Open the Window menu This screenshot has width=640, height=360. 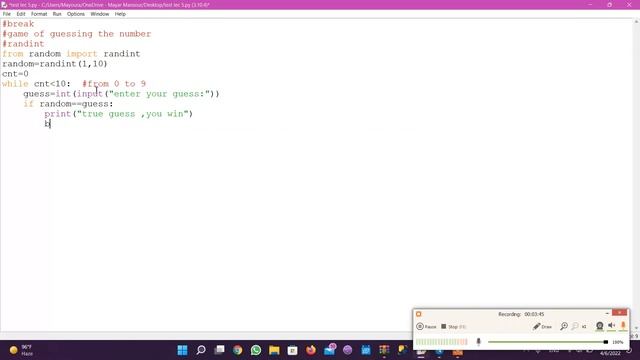(100, 14)
